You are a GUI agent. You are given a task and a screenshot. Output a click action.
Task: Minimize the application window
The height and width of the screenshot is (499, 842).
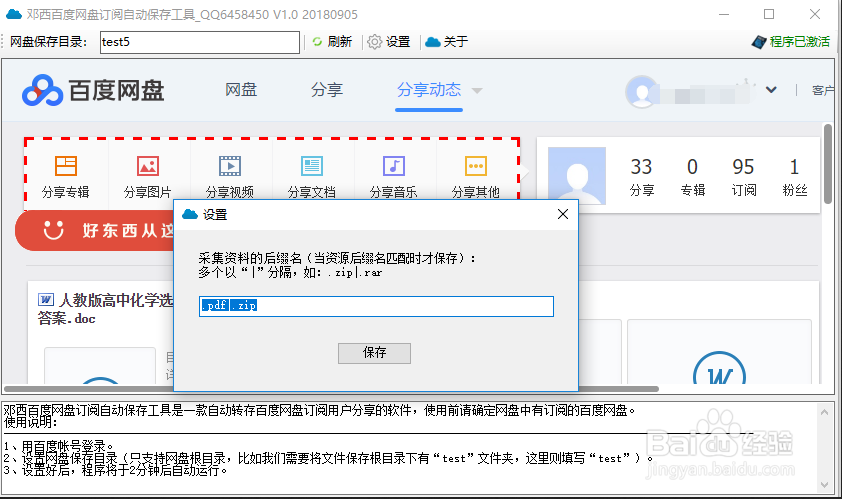723,15
